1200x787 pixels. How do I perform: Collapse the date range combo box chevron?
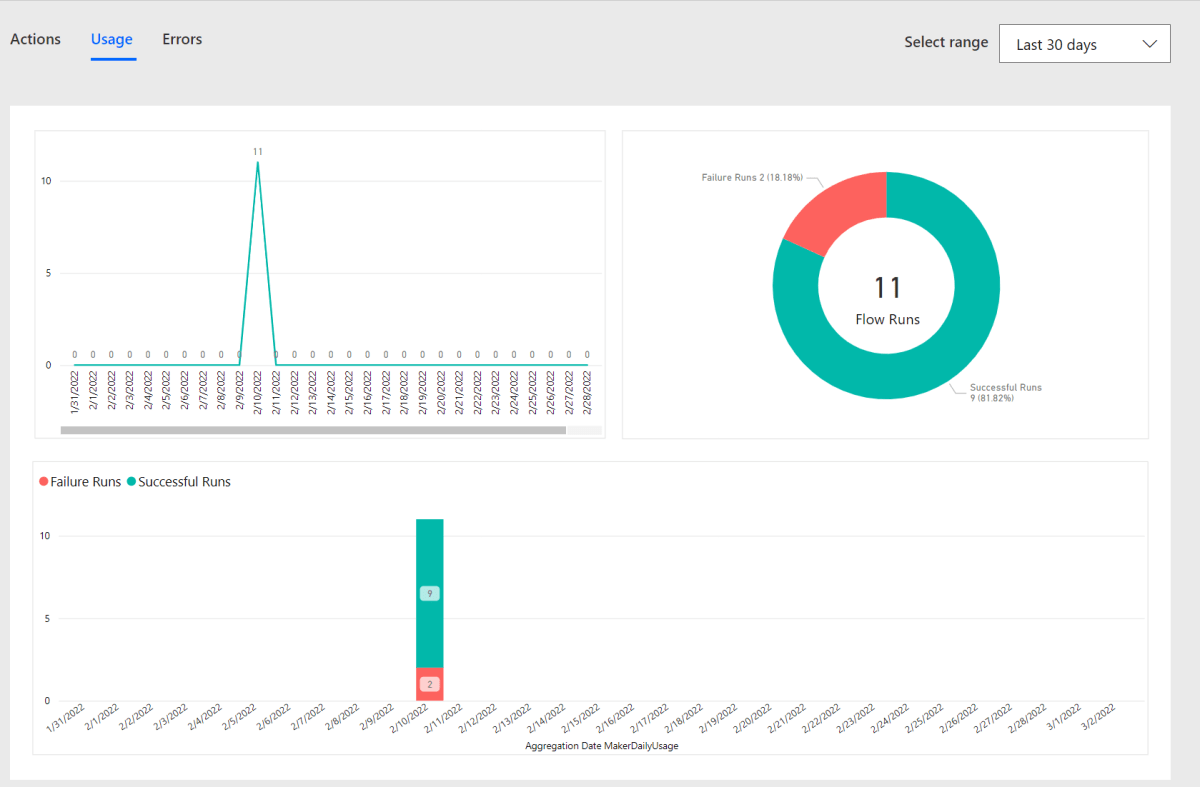point(1152,43)
